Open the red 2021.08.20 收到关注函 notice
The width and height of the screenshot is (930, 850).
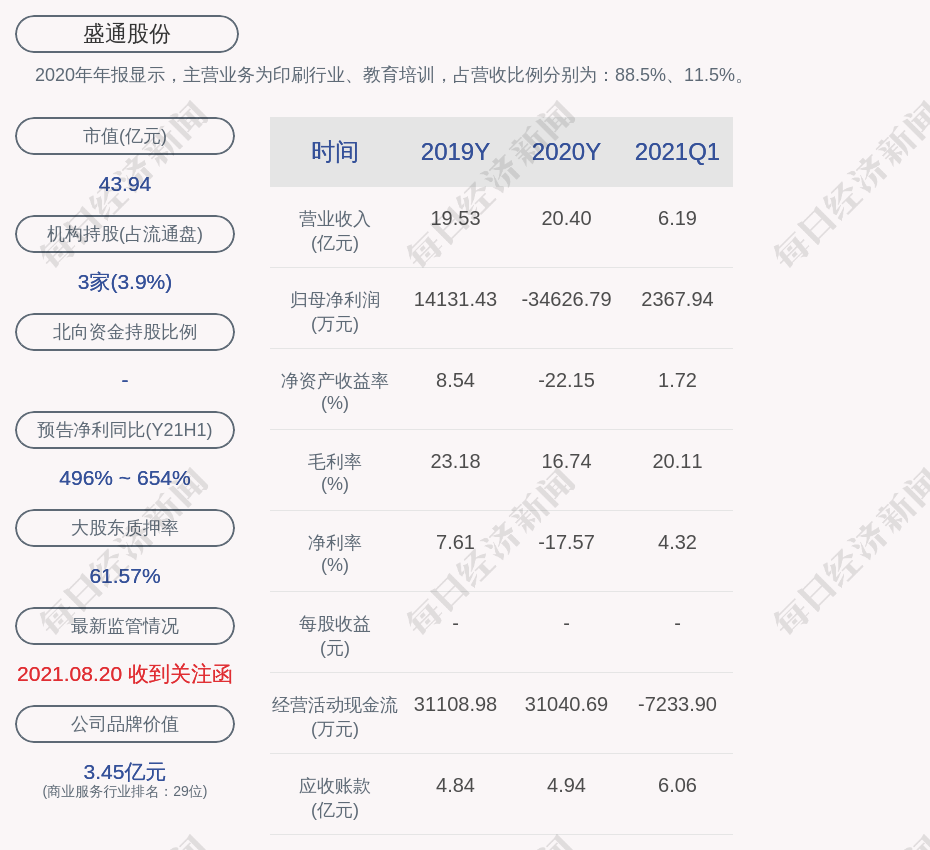(125, 674)
